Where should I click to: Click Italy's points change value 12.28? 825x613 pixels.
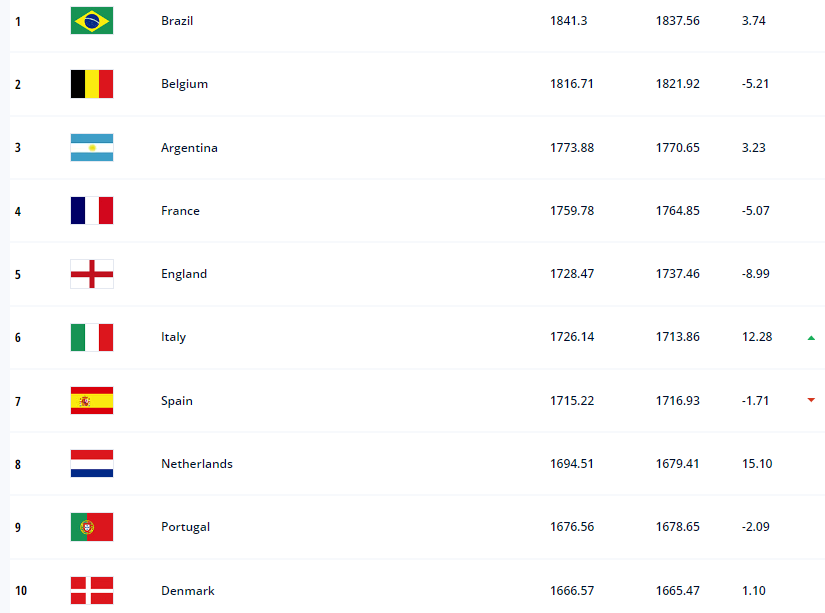pos(757,337)
